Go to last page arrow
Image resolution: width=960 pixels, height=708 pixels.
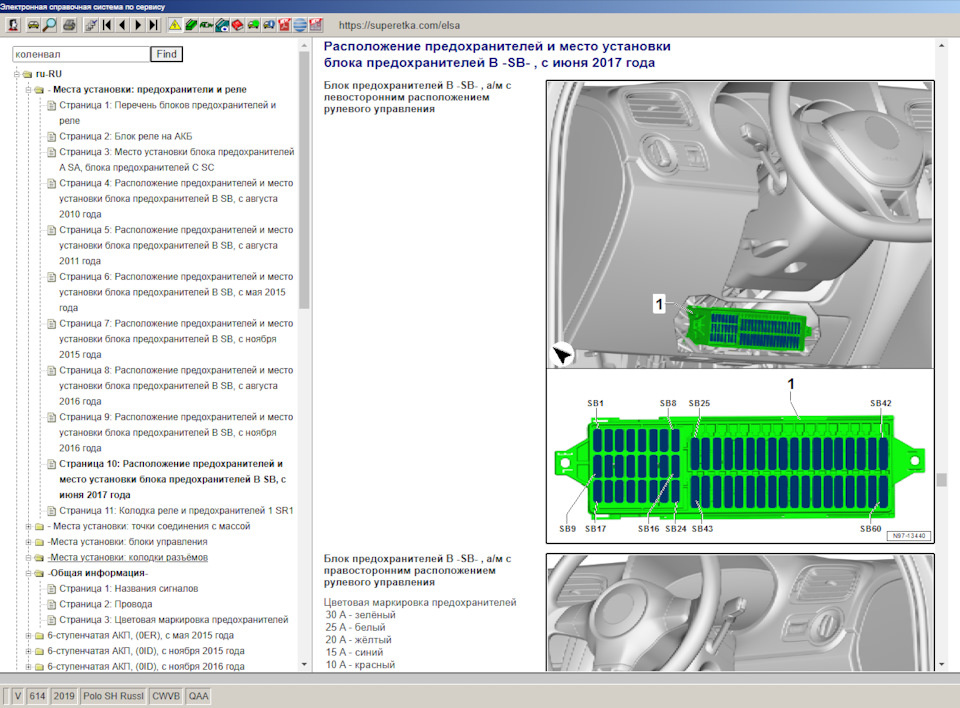(154, 25)
